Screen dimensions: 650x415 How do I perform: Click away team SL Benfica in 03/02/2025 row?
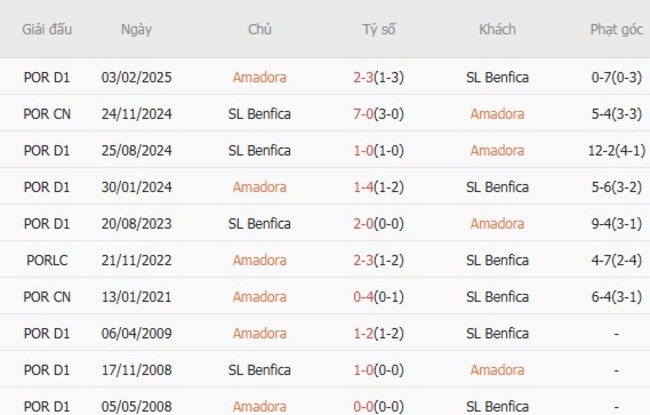(x=497, y=77)
